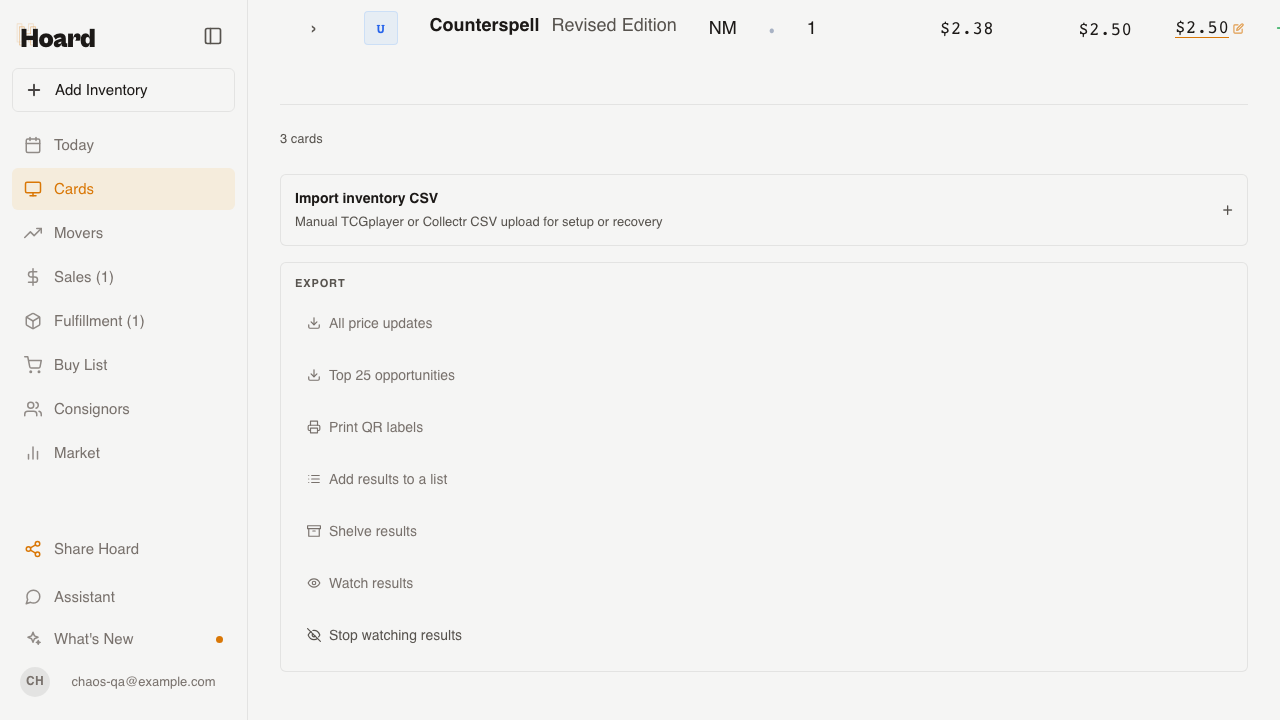Click the chaos-qa@example.com account email
1280x720 pixels.
tap(143, 682)
